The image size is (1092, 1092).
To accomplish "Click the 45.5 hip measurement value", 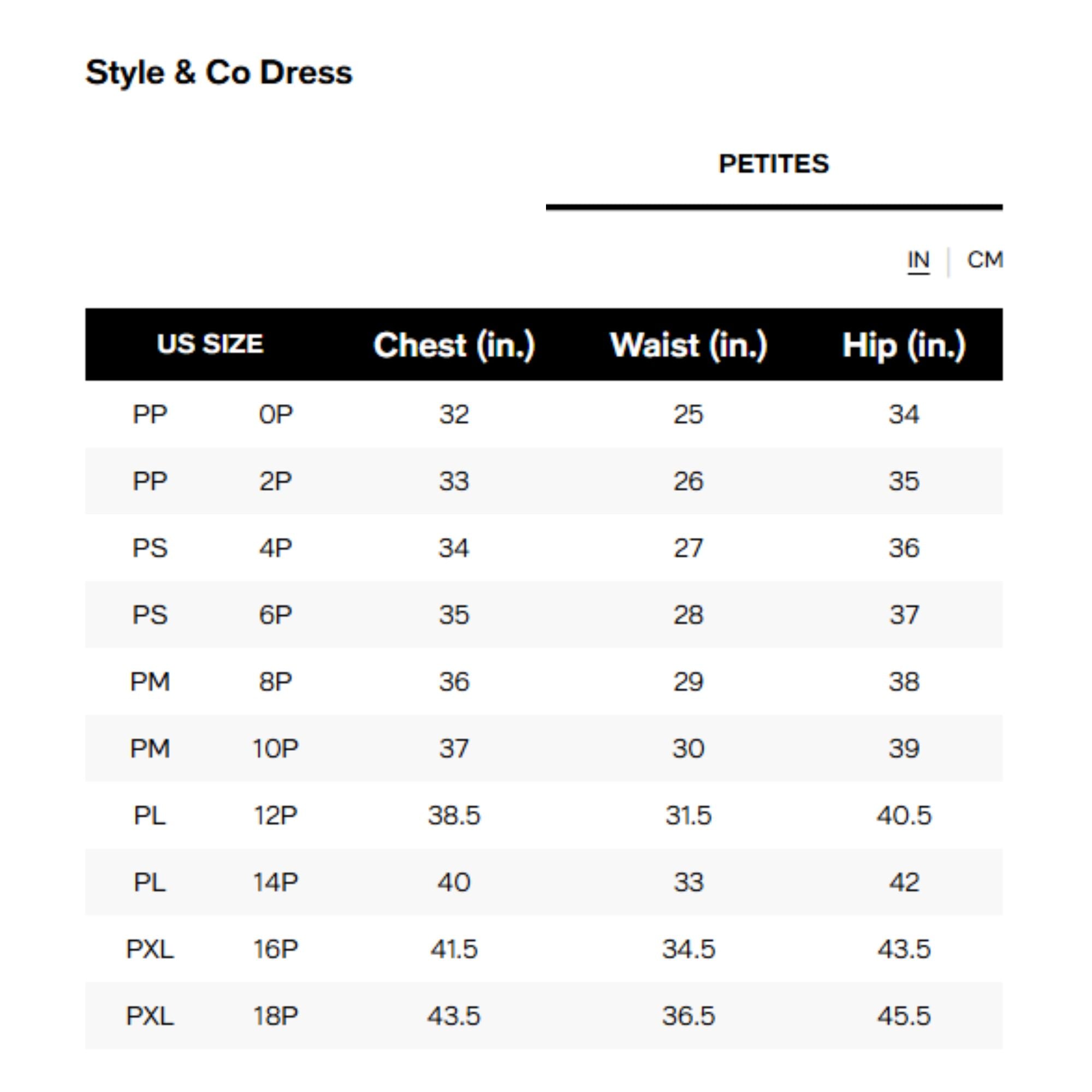I will pos(903,1016).
